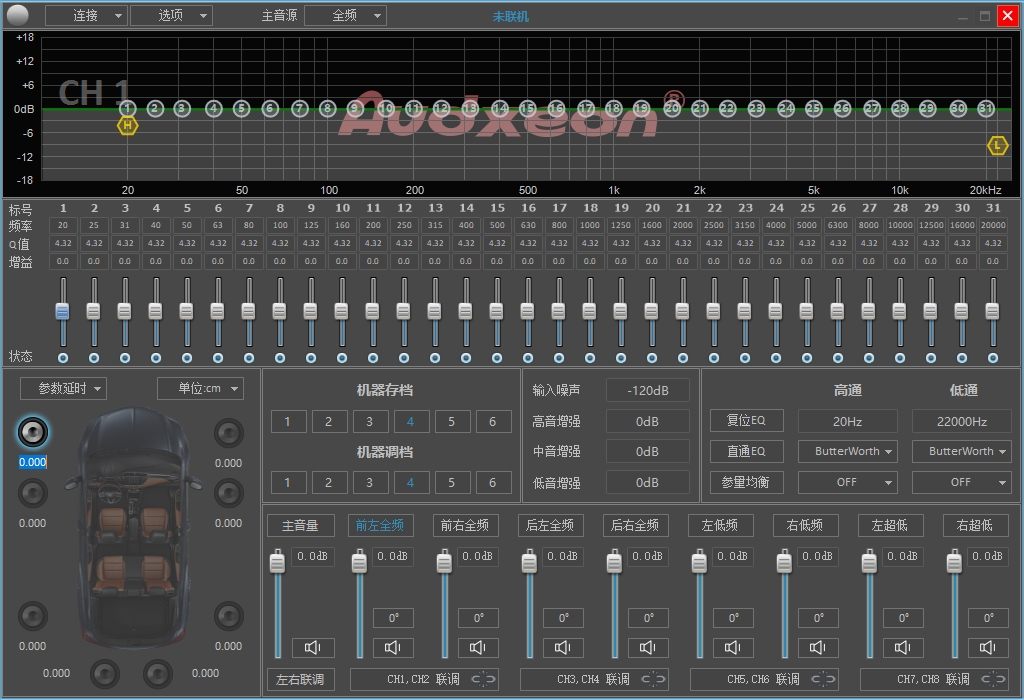Toggle CH5,CH6 联调 link icon
This screenshot has width=1024, height=700.
(x=824, y=679)
